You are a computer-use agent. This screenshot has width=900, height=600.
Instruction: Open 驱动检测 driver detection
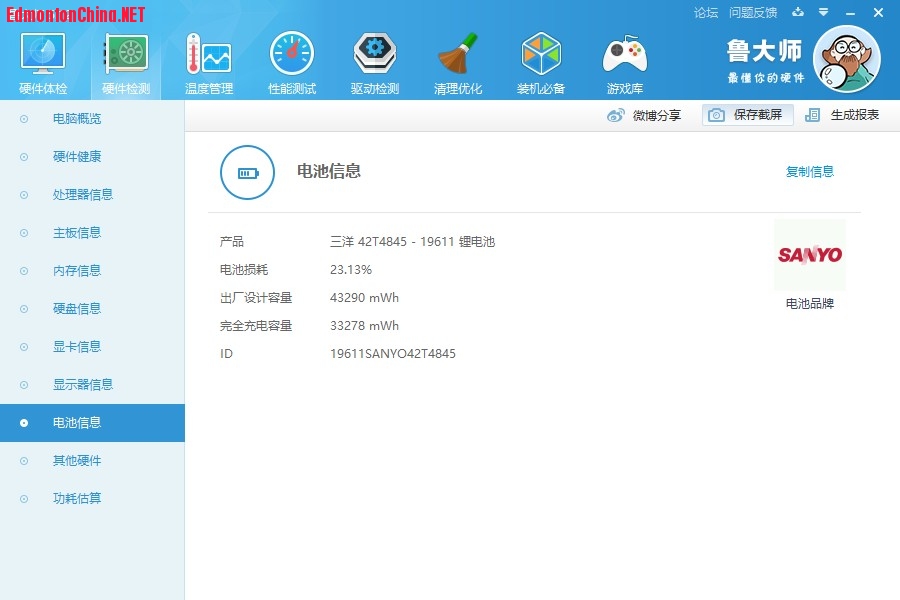click(374, 63)
